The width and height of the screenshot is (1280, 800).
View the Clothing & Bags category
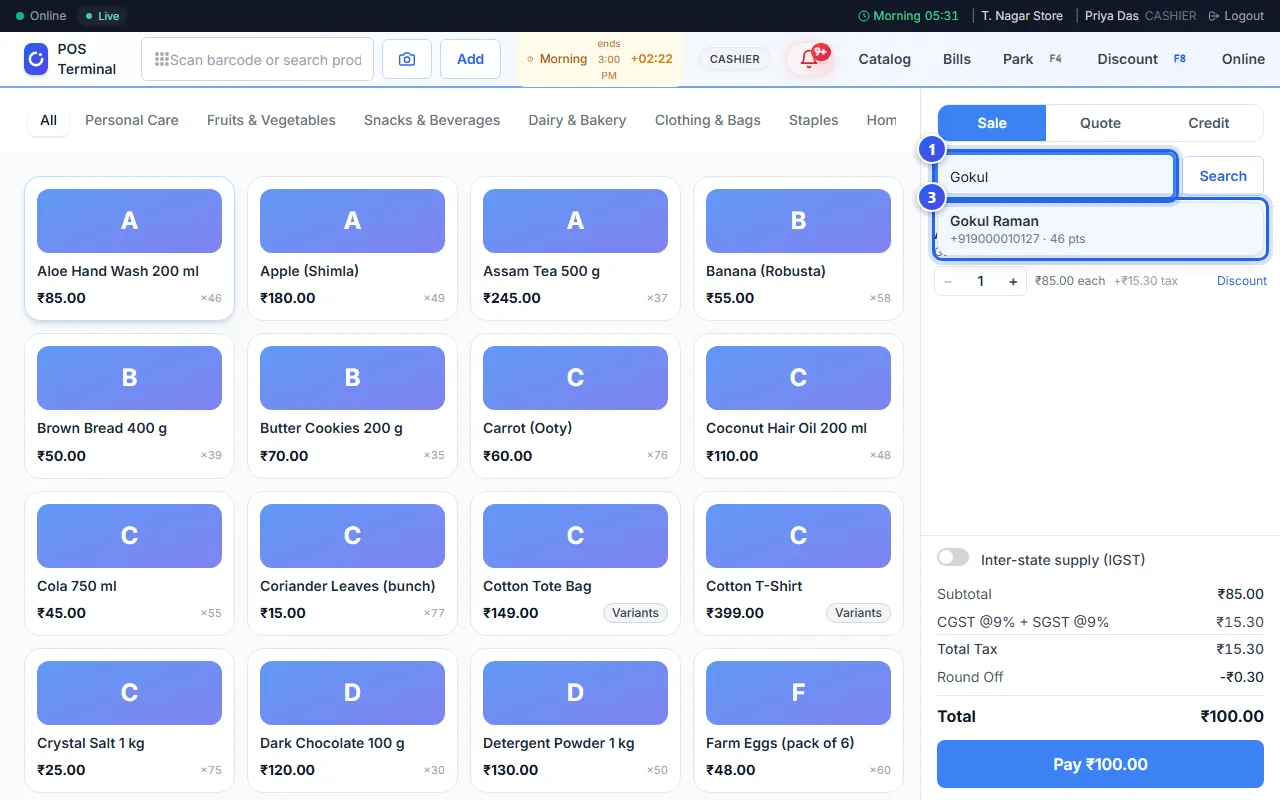coord(708,120)
